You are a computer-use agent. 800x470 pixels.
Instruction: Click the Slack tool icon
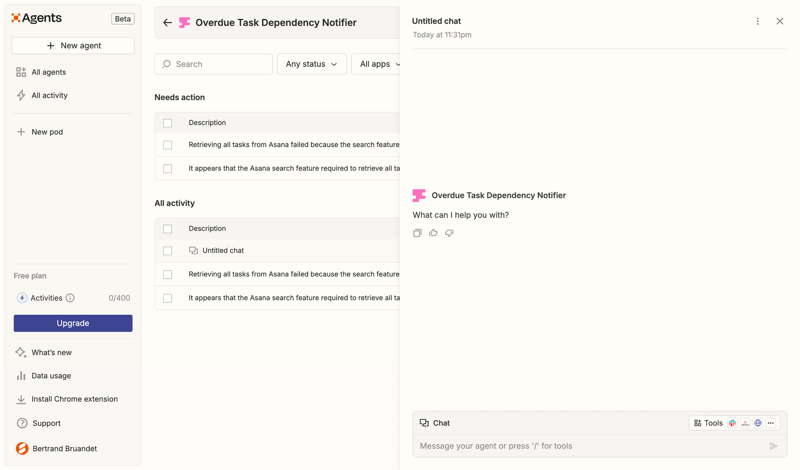pyautogui.click(x=733, y=423)
